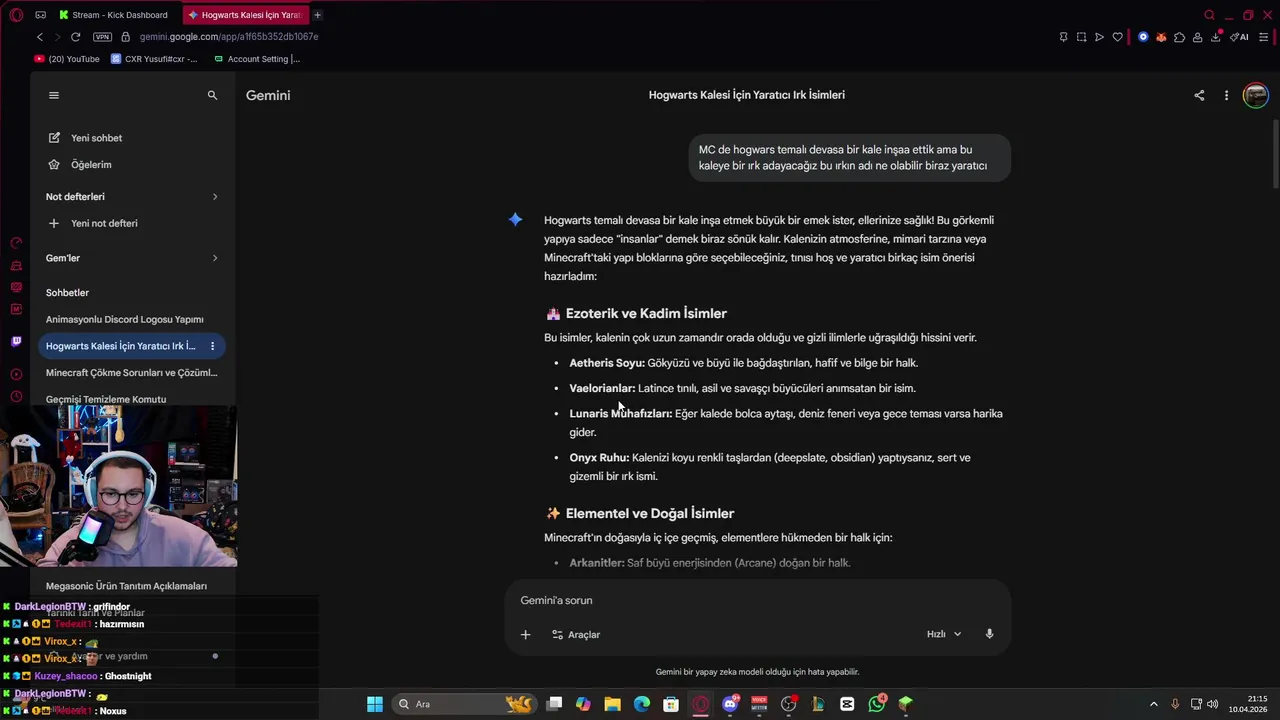Click the taskbar Ara search box
The image size is (1280, 720).
click(x=465, y=704)
